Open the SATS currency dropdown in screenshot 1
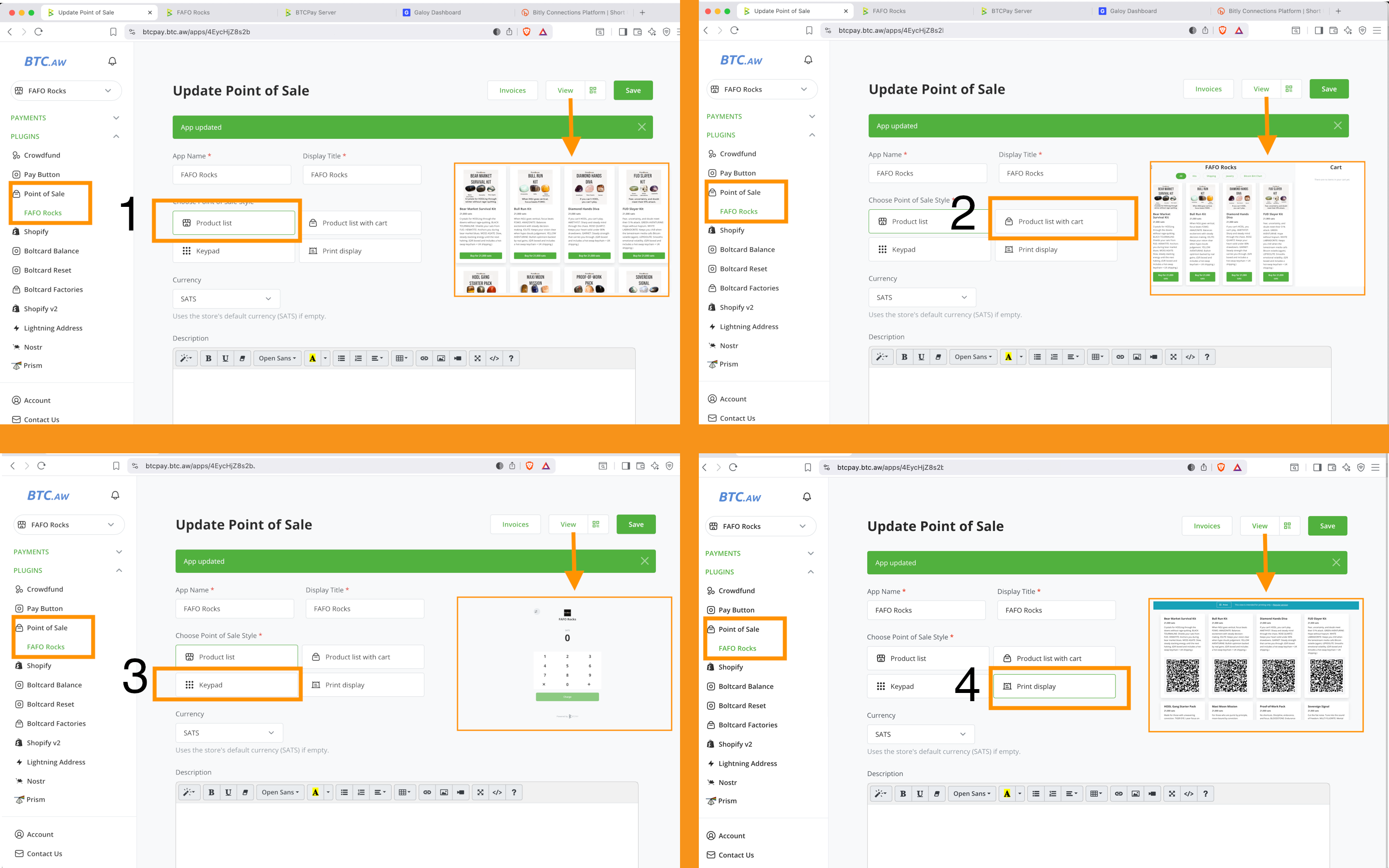 tap(226, 299)
